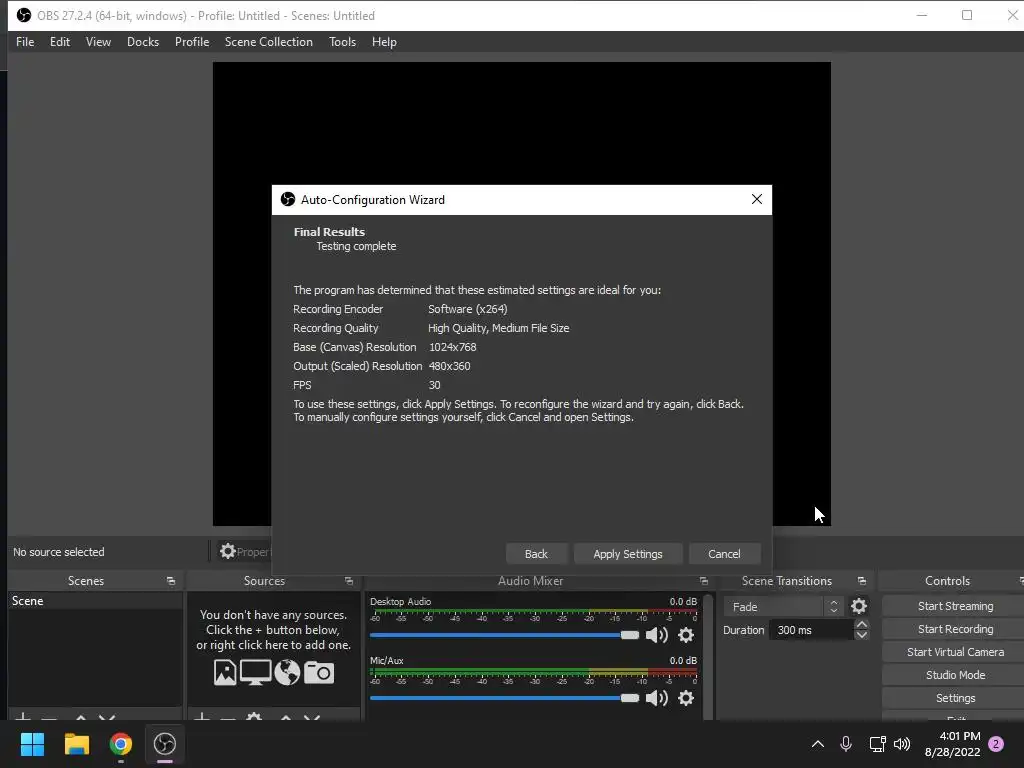Click Start Streaming button
The image size is (1024, 768).
(x=955, y=606)
